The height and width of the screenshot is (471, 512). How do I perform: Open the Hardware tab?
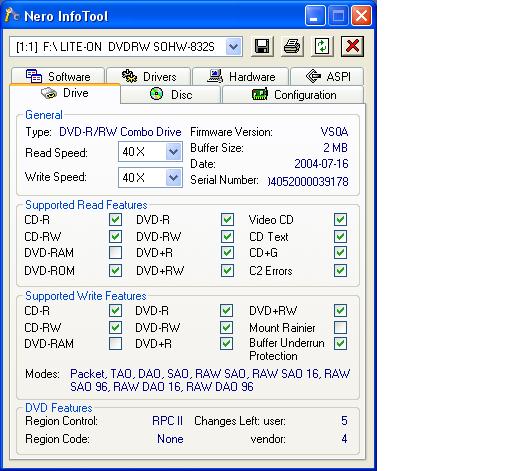241,76
